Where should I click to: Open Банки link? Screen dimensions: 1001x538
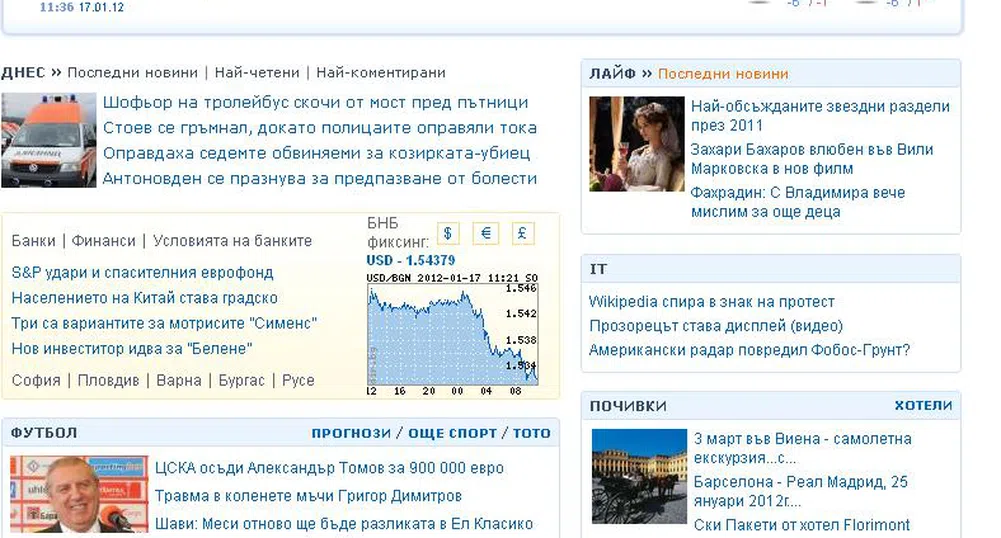tap(33, 241)
